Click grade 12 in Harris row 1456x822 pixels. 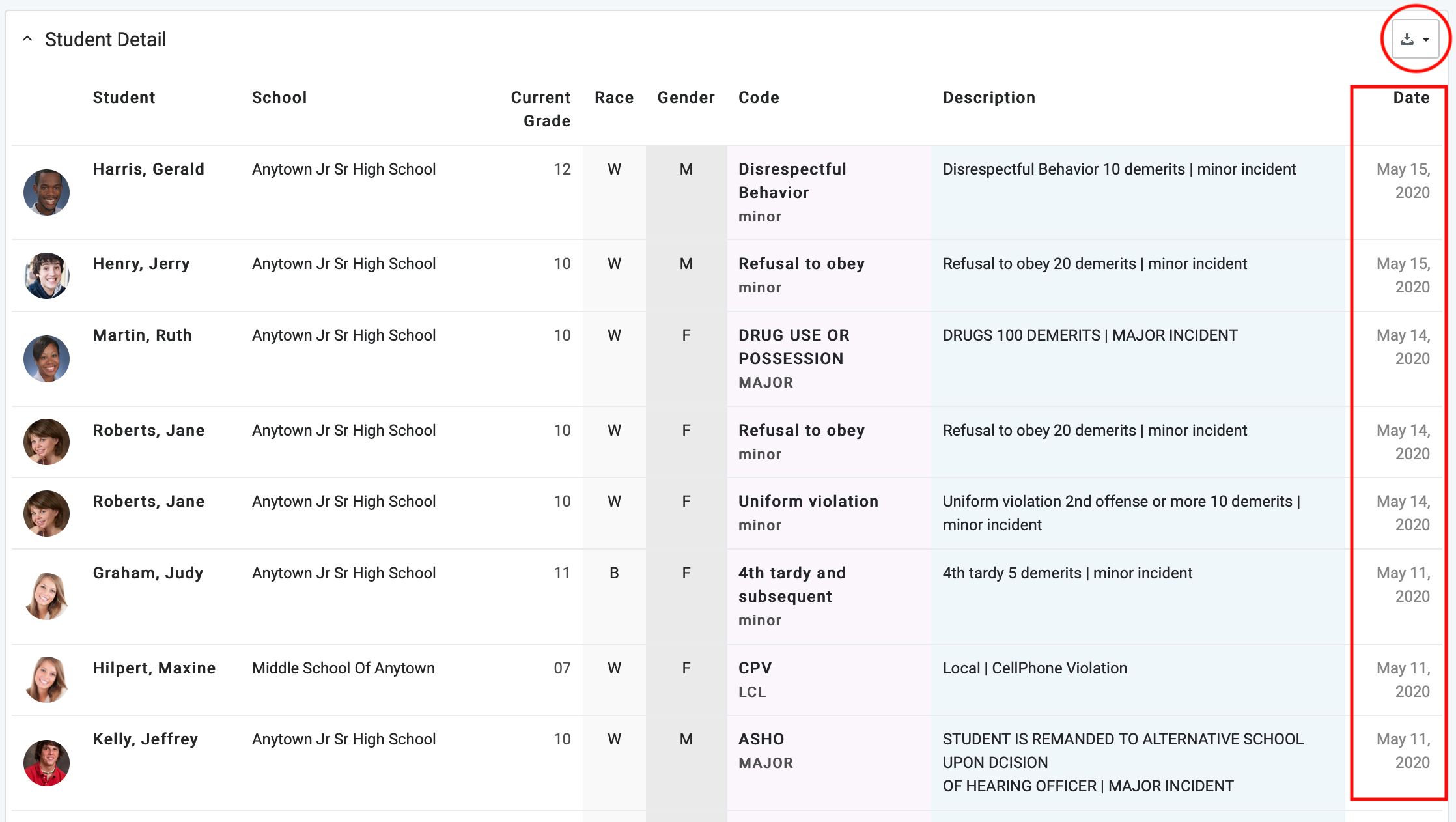pyautogui.click(x=562, y=169)
